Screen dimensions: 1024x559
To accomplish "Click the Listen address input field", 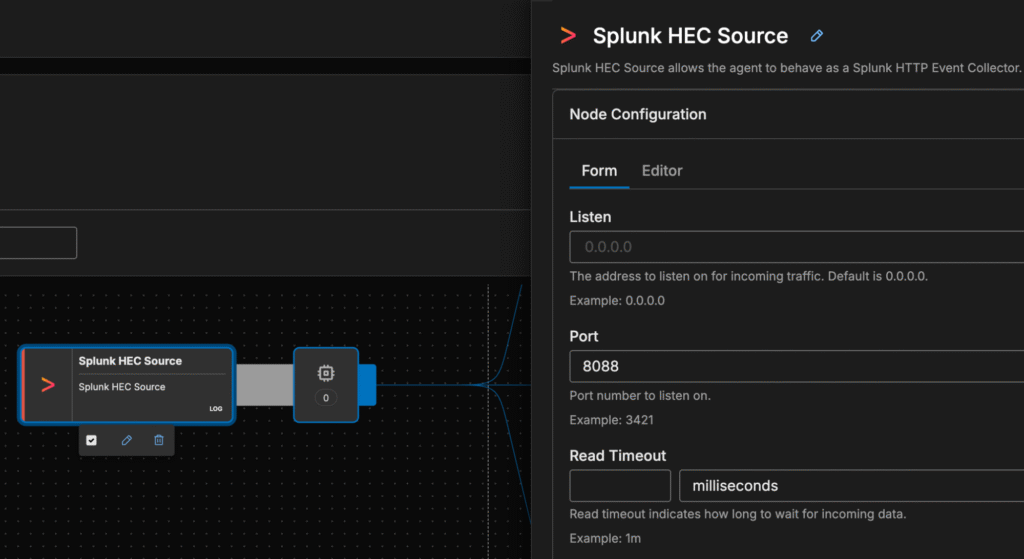I will tap(796, 246).
